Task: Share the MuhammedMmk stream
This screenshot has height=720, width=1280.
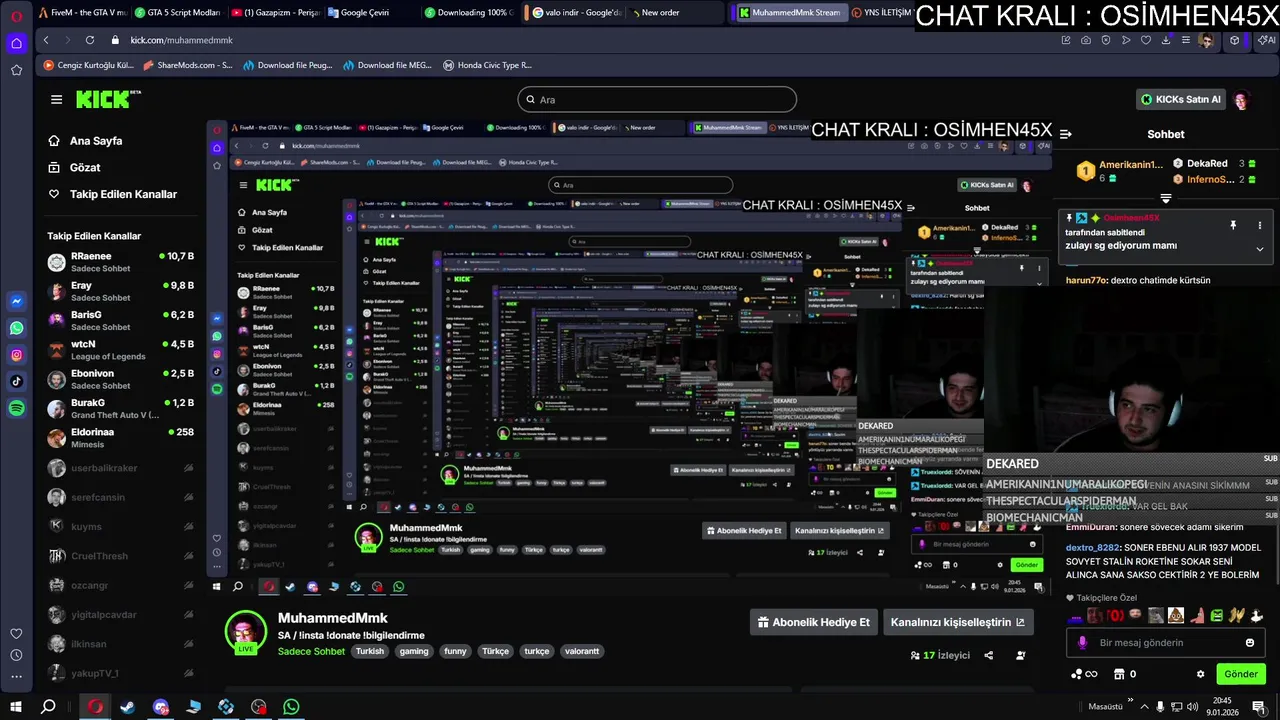Action: (989, 655)
